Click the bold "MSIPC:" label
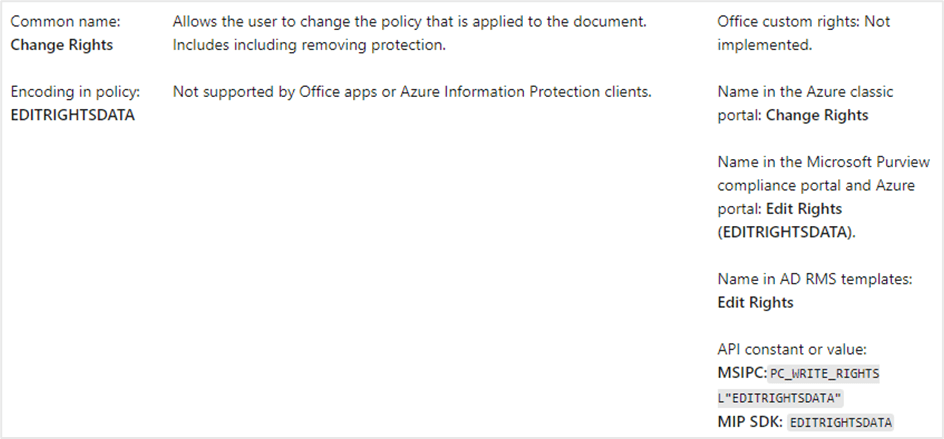 pos(741,373)
